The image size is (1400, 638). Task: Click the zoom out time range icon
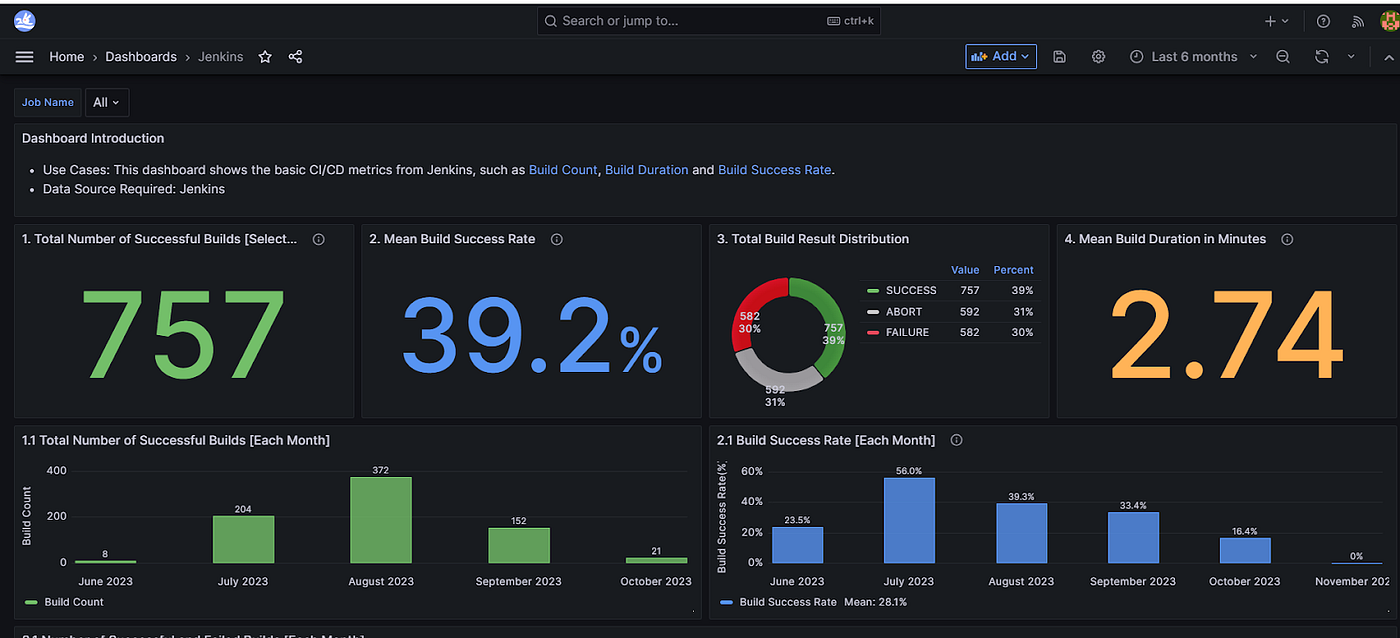tap(1283, 57)
